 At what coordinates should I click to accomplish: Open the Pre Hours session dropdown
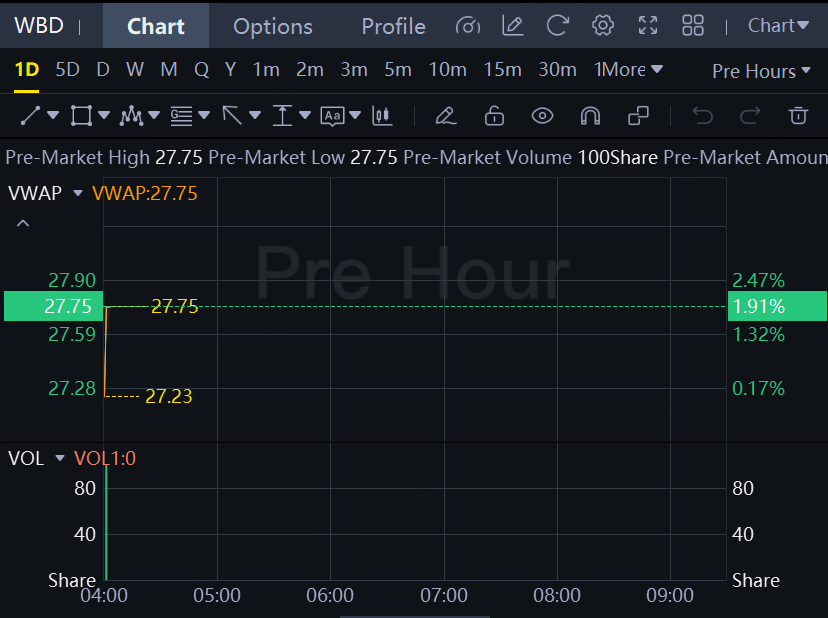(761, 71)
